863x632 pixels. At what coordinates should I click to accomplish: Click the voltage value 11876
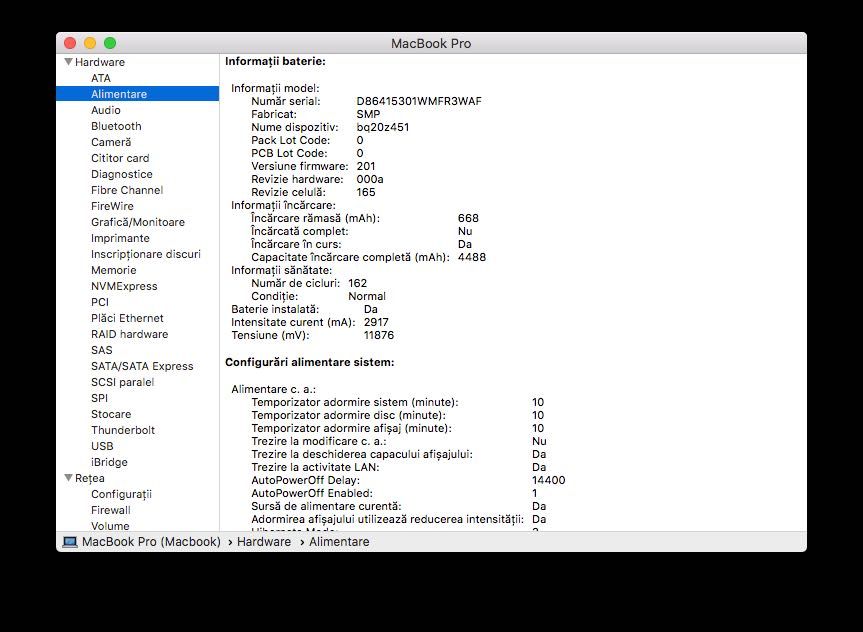pyautogui.click(x=379, y=335)
